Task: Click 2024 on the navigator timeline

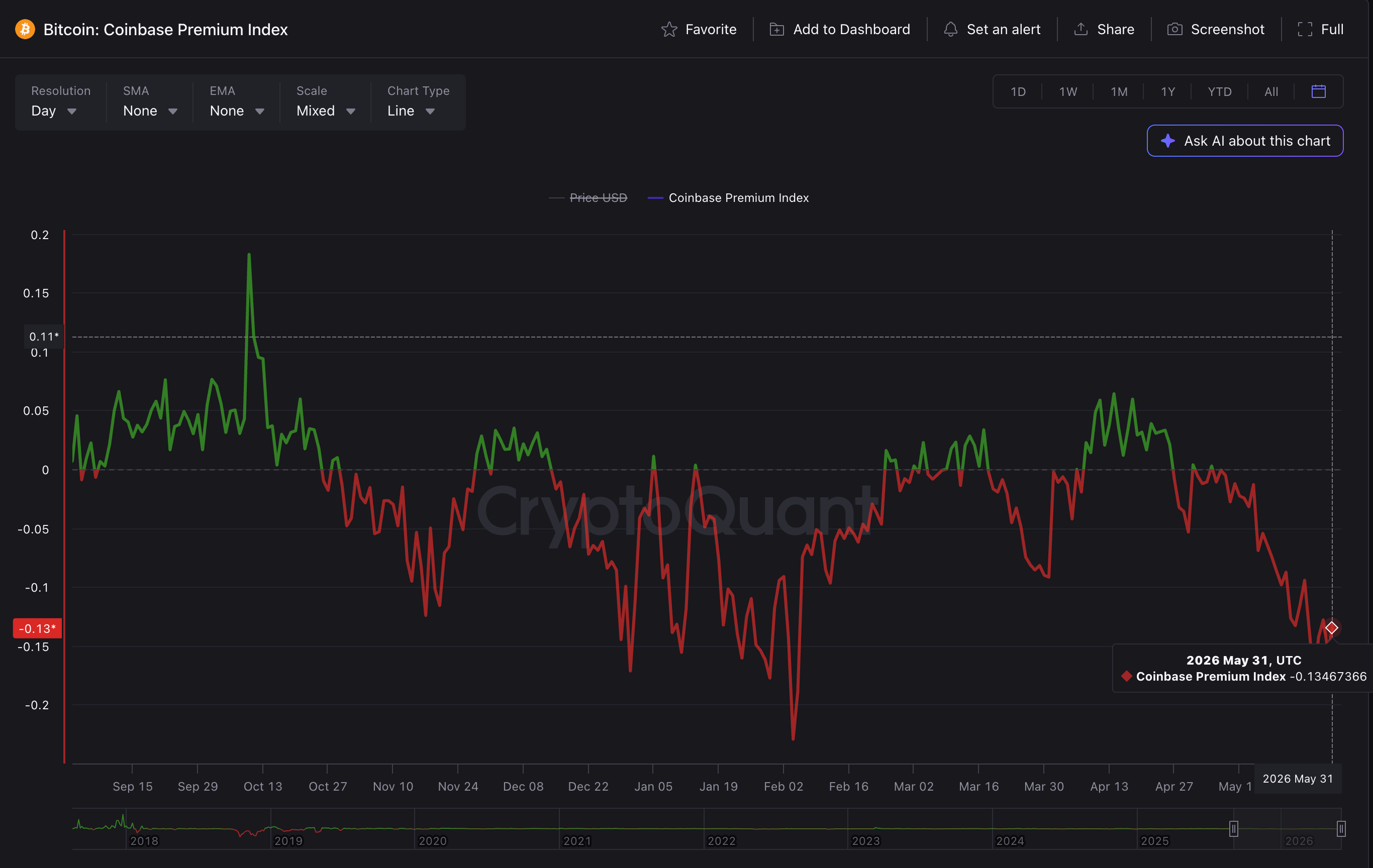Action: [x=1010, y=841]
